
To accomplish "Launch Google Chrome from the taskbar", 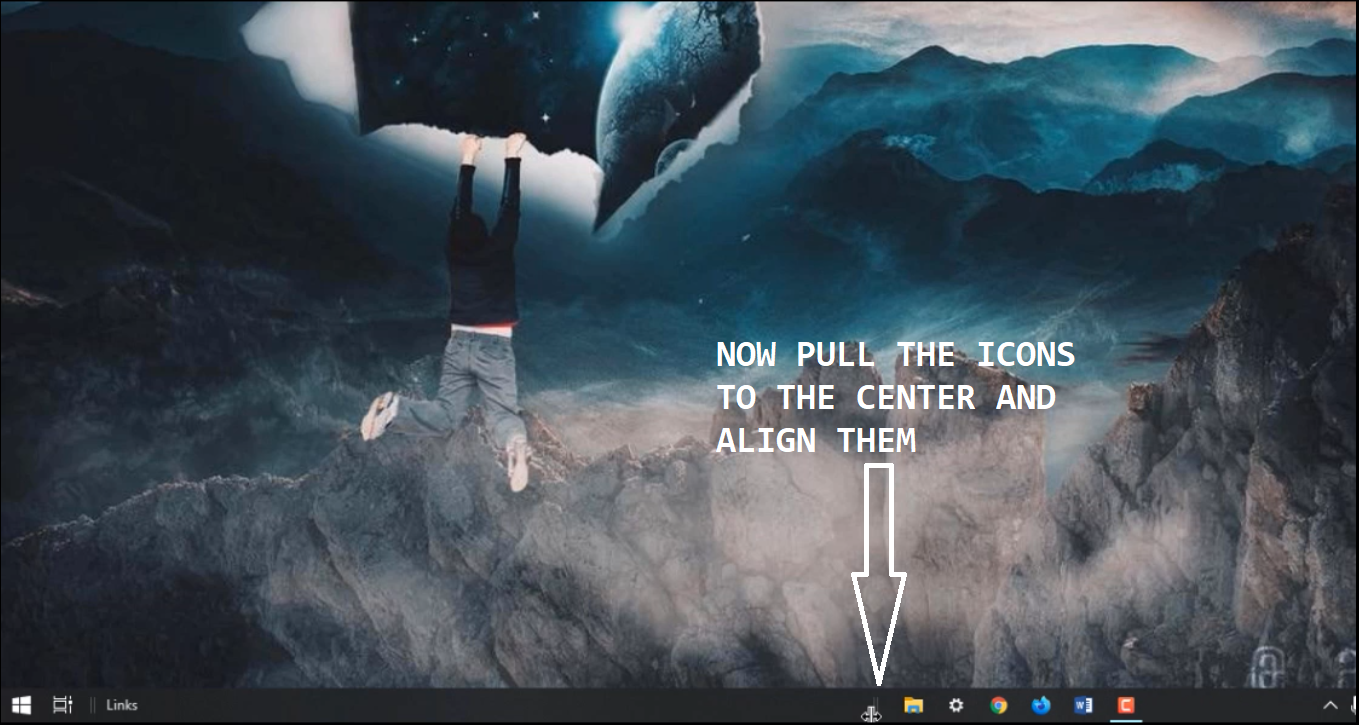I will [x=998, y=705].
